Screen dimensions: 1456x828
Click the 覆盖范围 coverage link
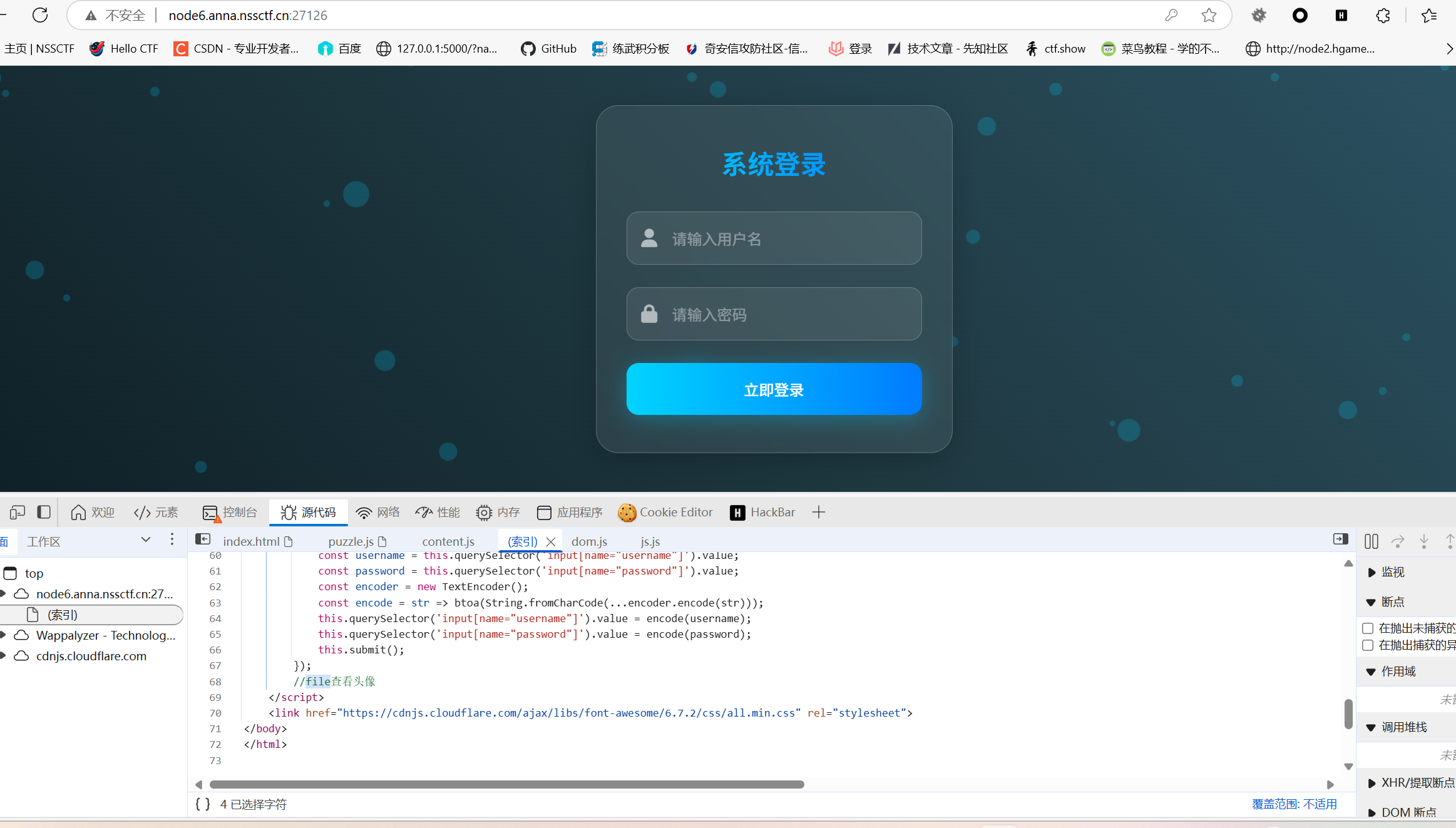click(1294, 804)
